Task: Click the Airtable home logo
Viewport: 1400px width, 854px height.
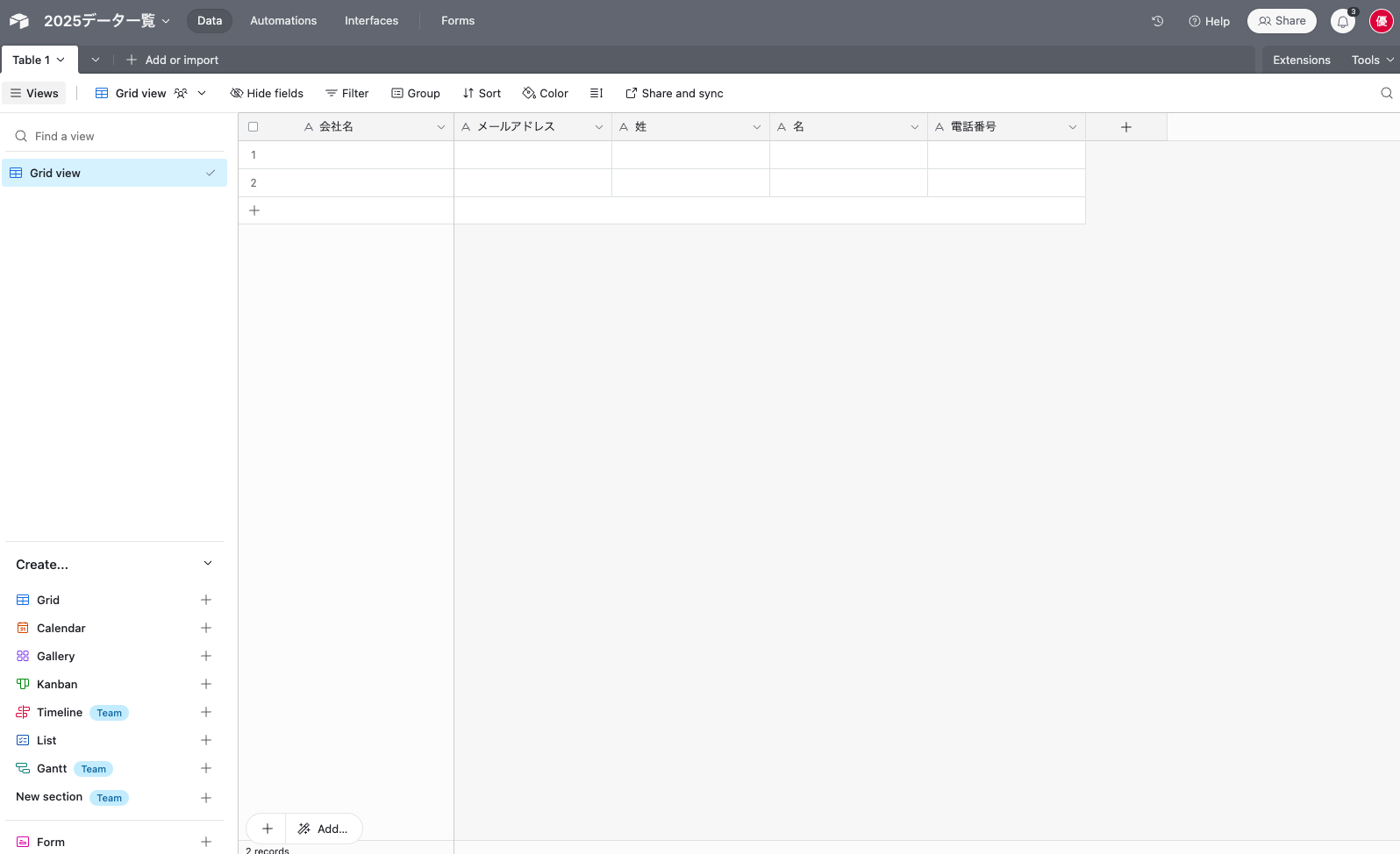Action: point(19,21)
